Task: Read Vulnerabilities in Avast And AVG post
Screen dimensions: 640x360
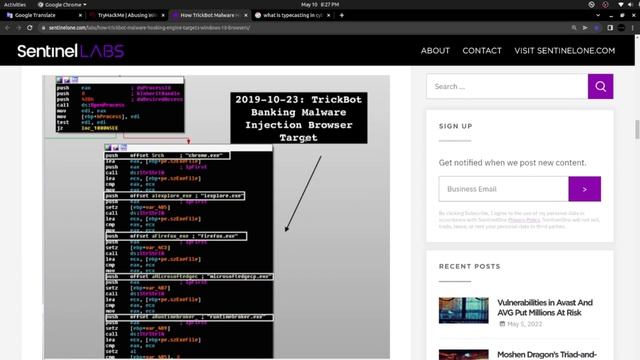Action: (544, 307)
